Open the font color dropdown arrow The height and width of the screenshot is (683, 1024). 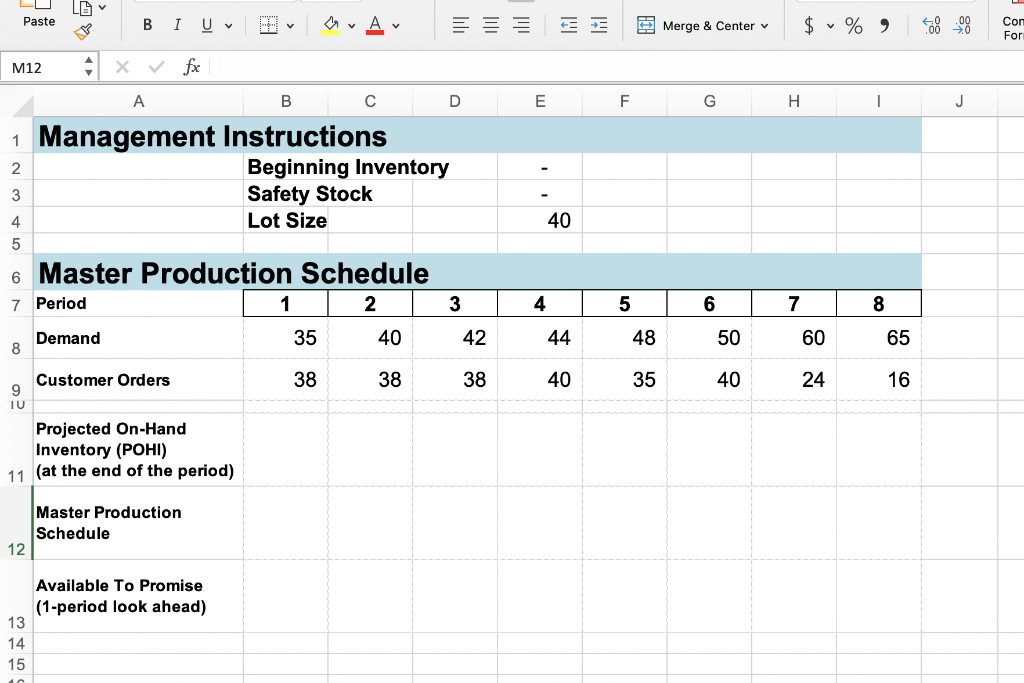396,26
